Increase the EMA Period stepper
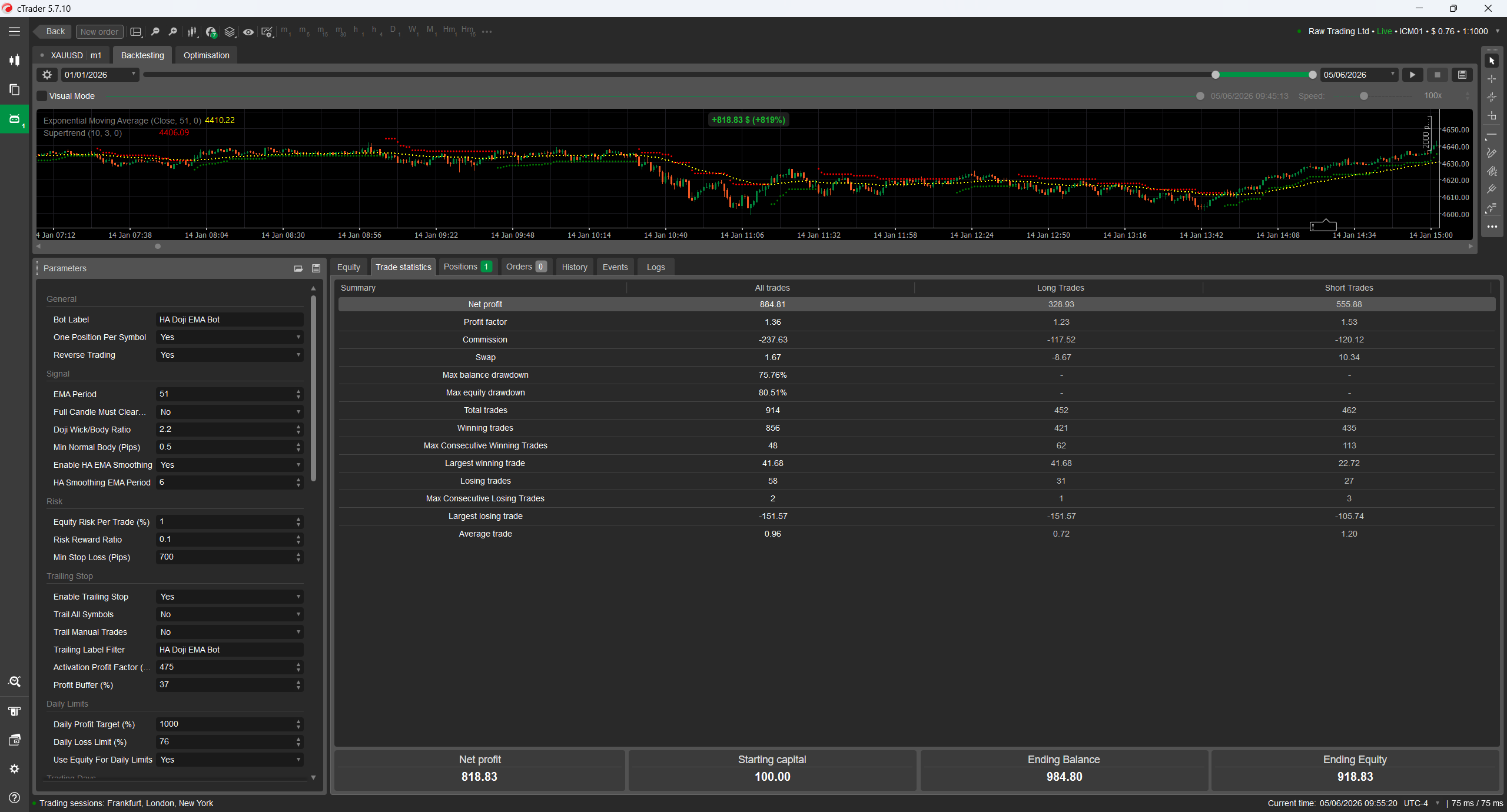Image resolution: width=1507 pixels, height=812 pixels. pos(298,391)
